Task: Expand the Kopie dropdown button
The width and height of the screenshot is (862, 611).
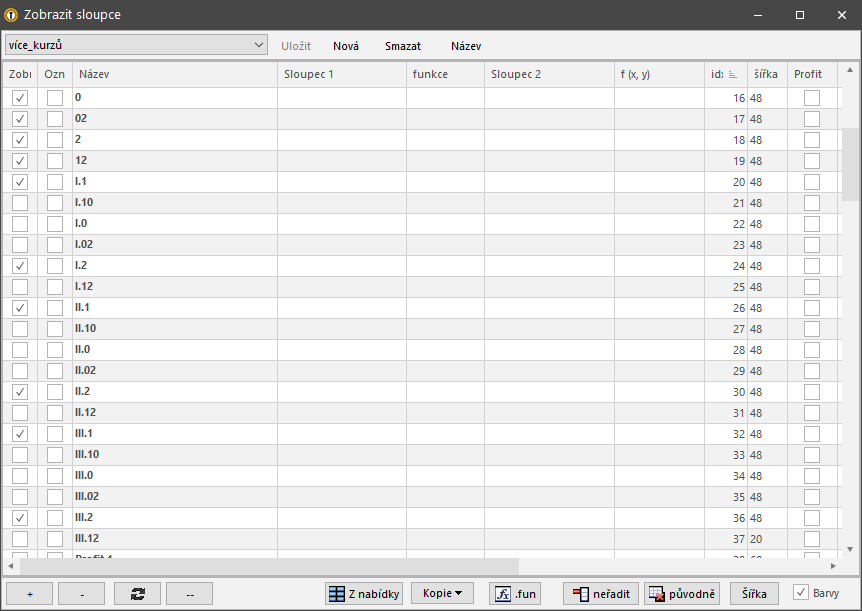Action: pos(442,594)
